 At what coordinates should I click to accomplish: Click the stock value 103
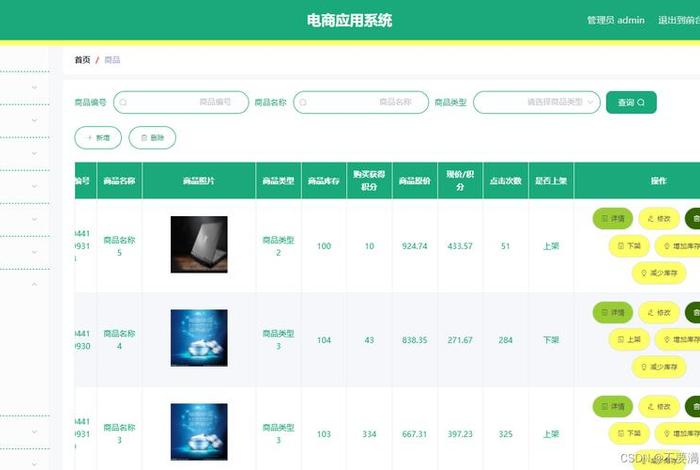tap(324, 434)
